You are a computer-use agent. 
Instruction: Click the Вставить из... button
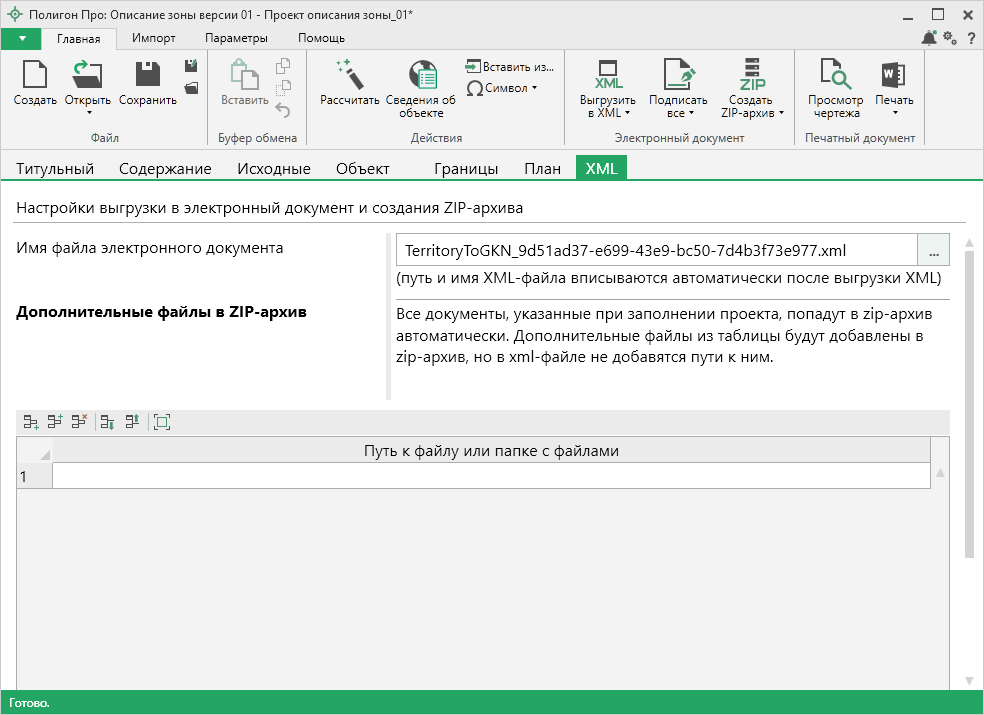pos(510,67)
